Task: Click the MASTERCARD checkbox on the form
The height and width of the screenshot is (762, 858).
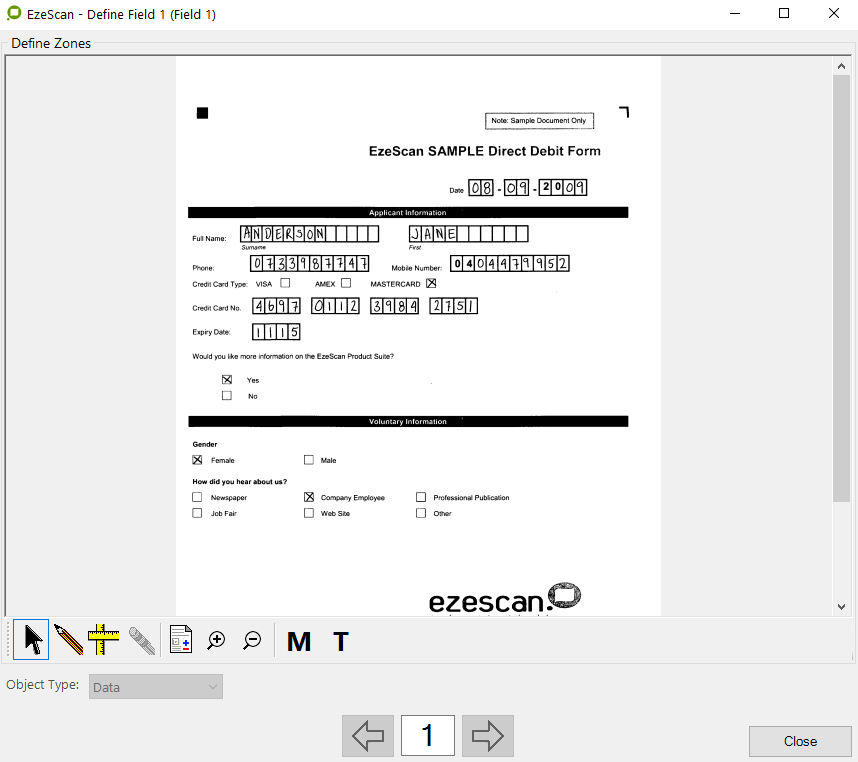Action: point(432,283)
